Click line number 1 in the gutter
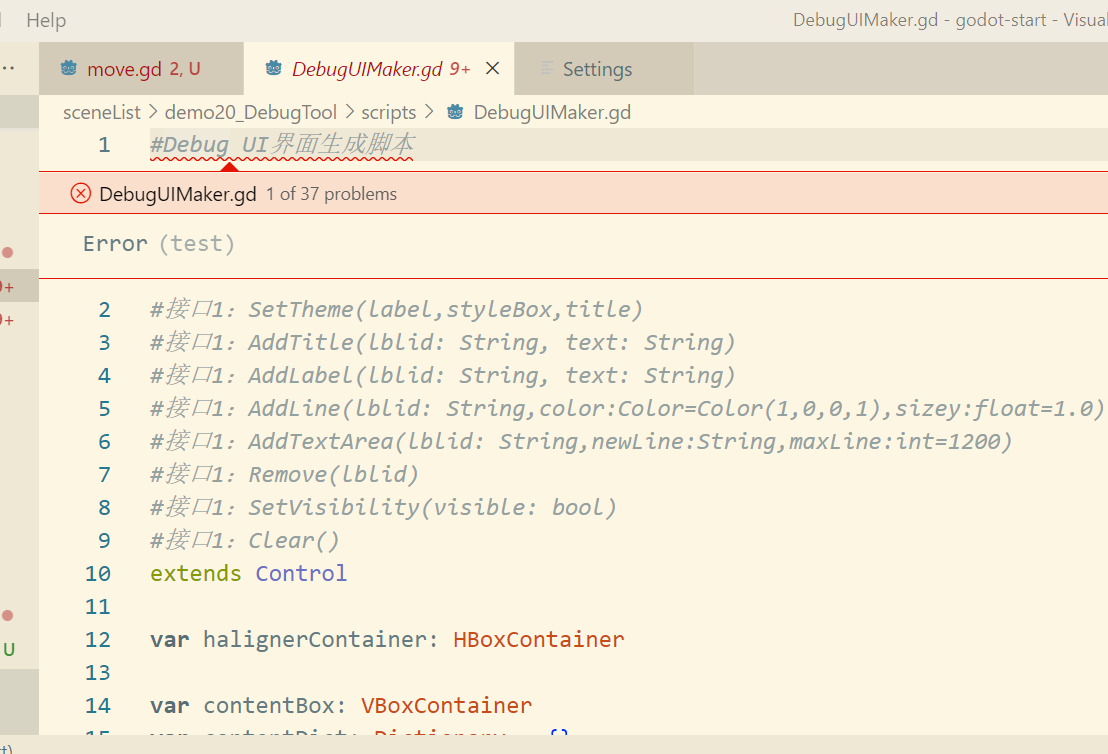This screenshot has width=1108, height=754. click(104, 145)
